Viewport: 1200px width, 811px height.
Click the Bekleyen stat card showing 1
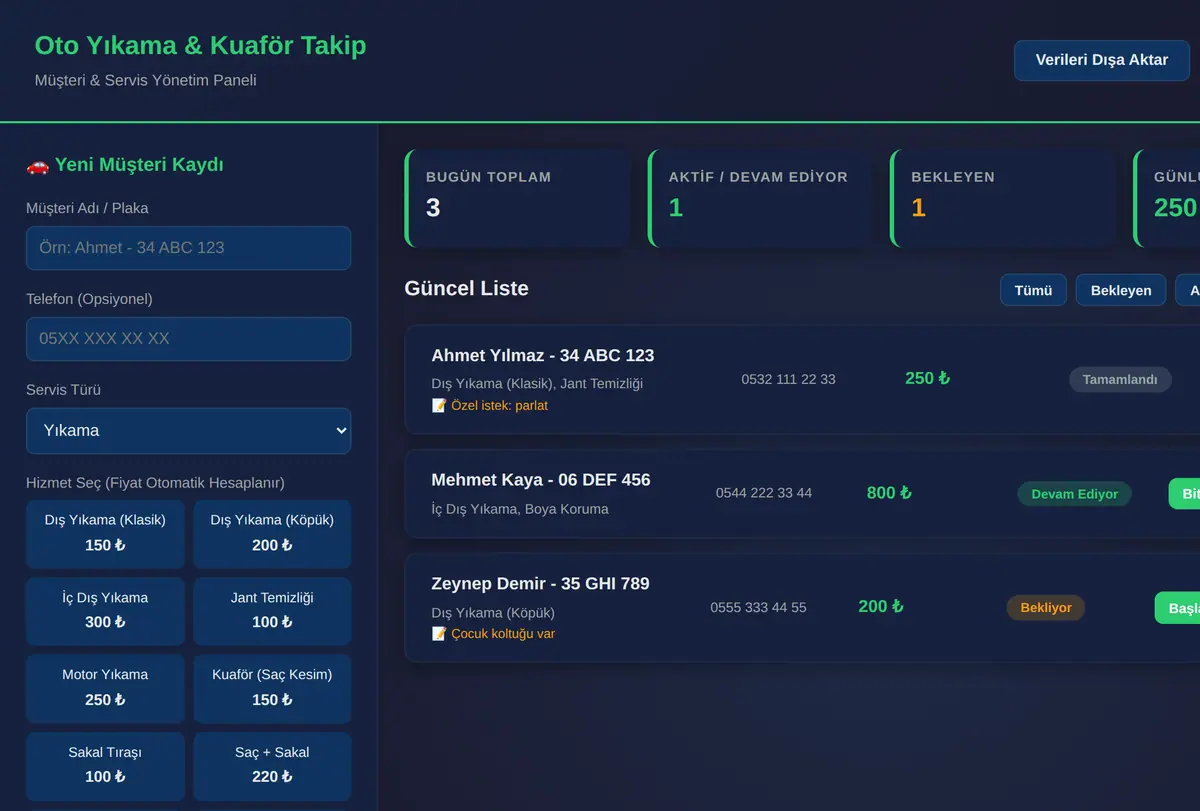(1002, 198)
